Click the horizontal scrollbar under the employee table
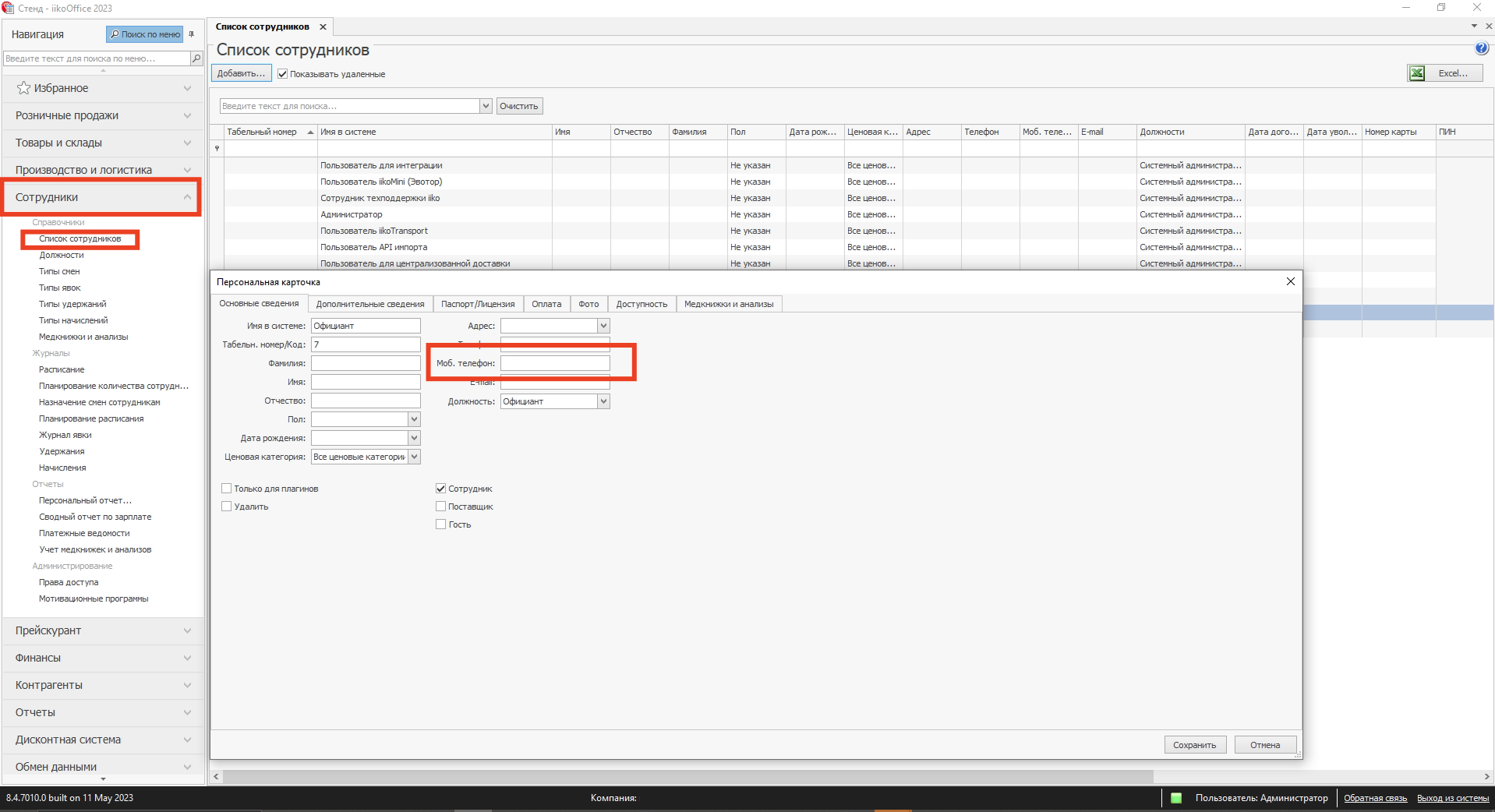 (x=686, y=776)
